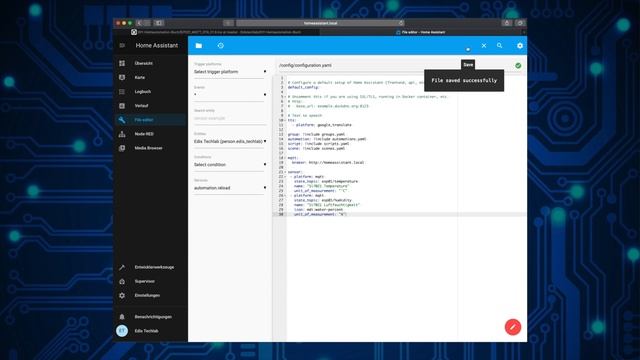Open Karte in sidebar
The width and height of the screenshot is (640, 360).
tap(150, 78)
